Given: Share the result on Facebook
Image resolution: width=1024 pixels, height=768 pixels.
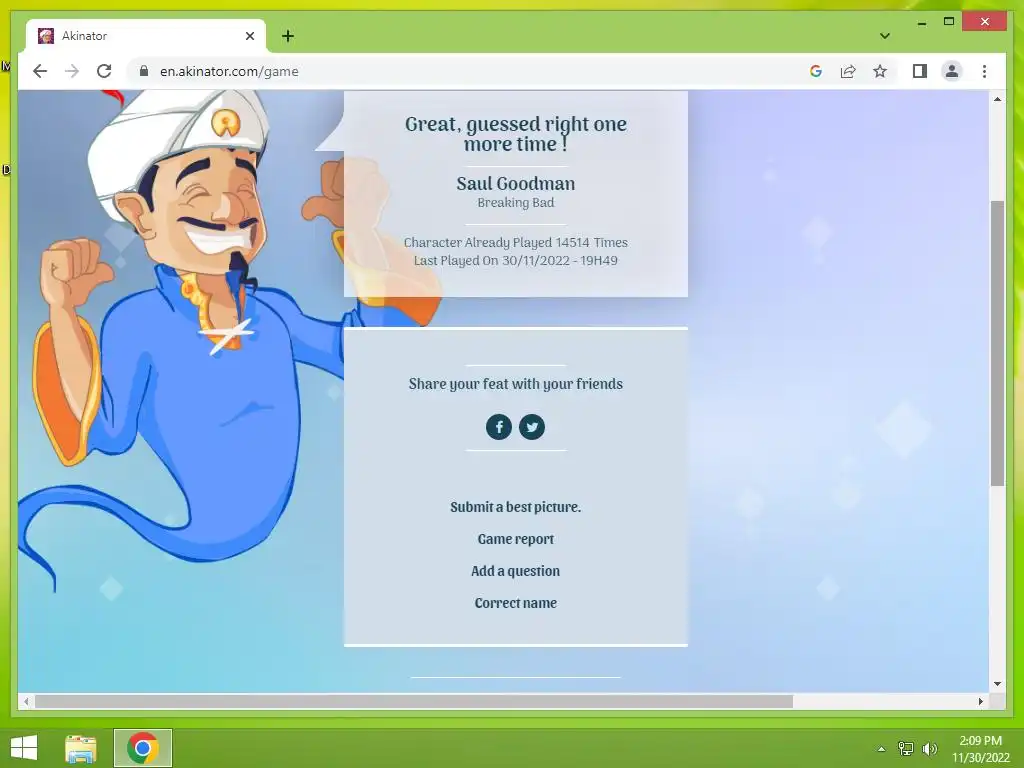Looking at the screenshot, I should click(499, 427).
